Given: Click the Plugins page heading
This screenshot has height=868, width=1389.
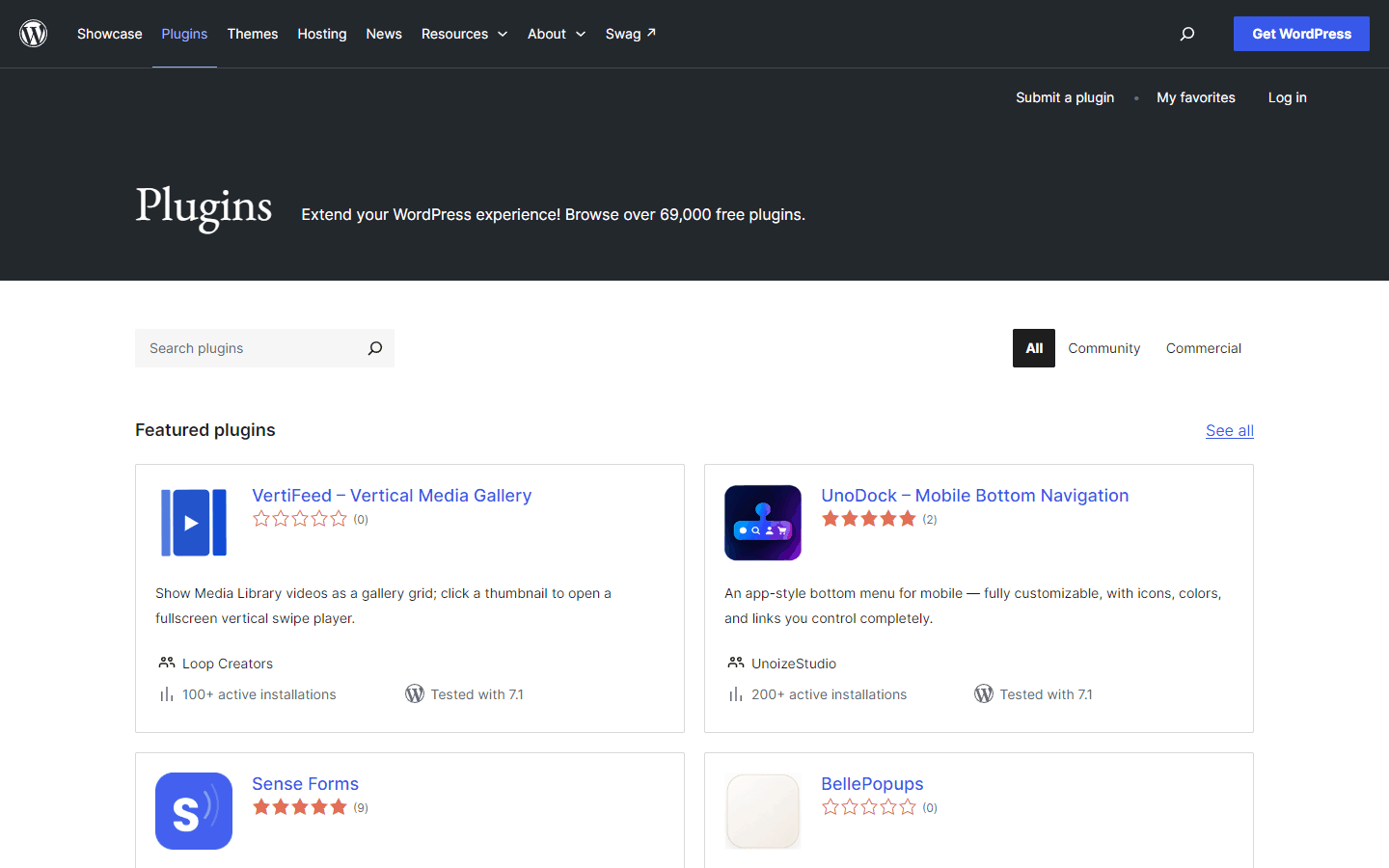Looking at the screenshot, I should coord(204,206).
